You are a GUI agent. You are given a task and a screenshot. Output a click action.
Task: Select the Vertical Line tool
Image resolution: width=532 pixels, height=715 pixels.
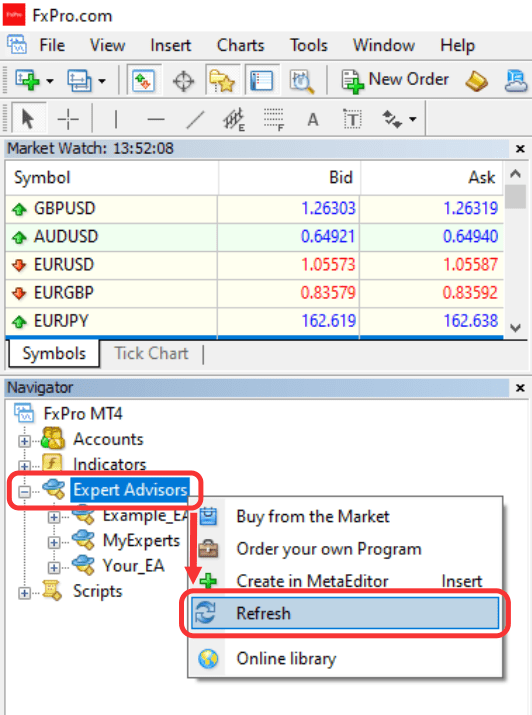tap(116, 119)
